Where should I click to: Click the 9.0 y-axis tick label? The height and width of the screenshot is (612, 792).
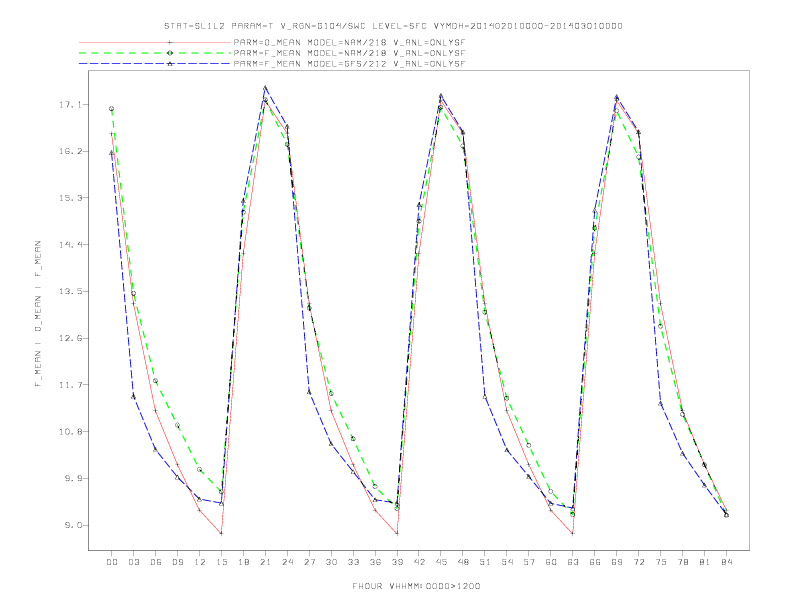[72, 525]
